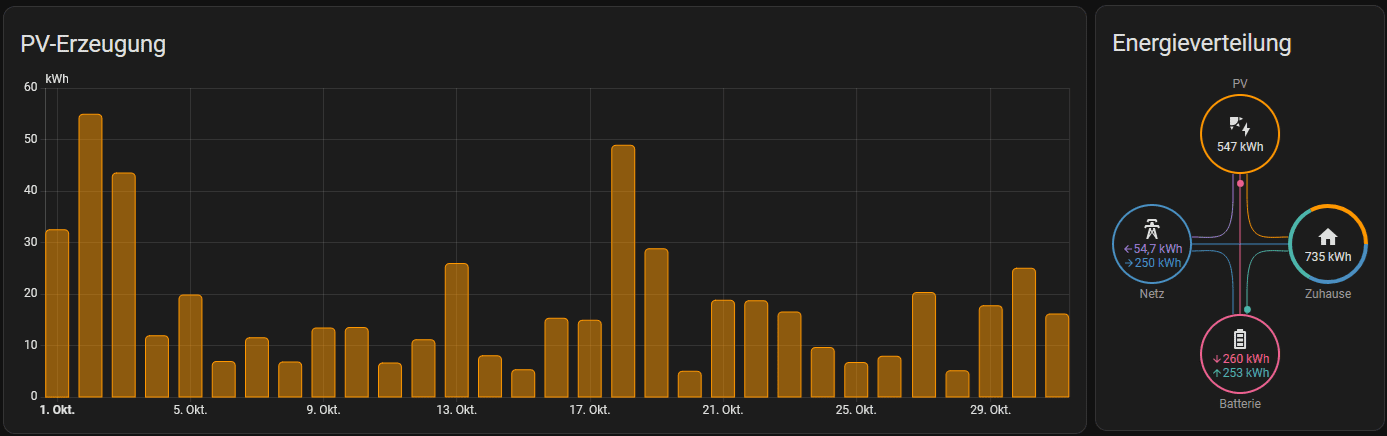The width and height of the screenshot is (1387, 436).
Task: Click the '17. Okt.' axis label
Action: click(590, 411)
